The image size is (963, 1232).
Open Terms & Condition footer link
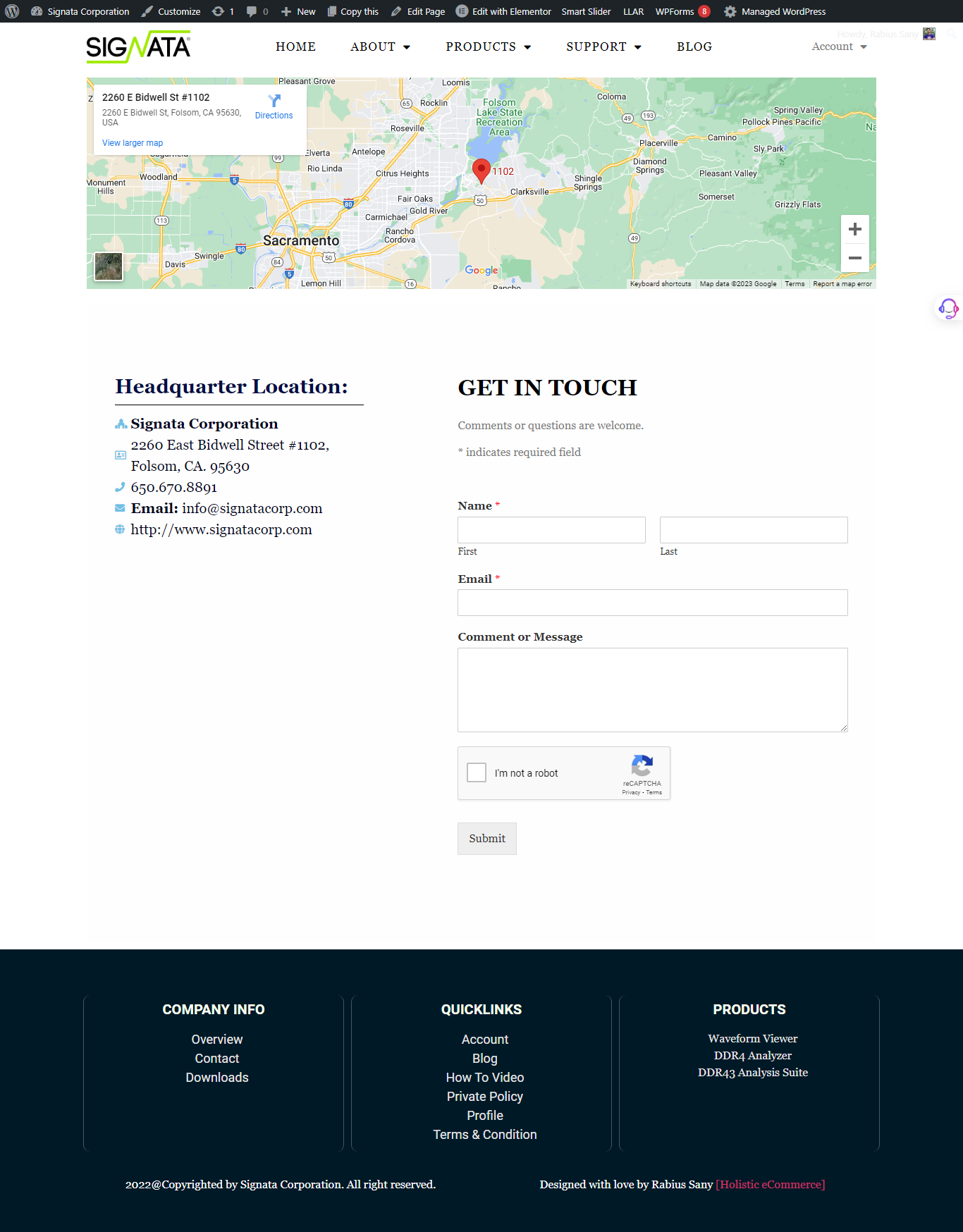485,1134
